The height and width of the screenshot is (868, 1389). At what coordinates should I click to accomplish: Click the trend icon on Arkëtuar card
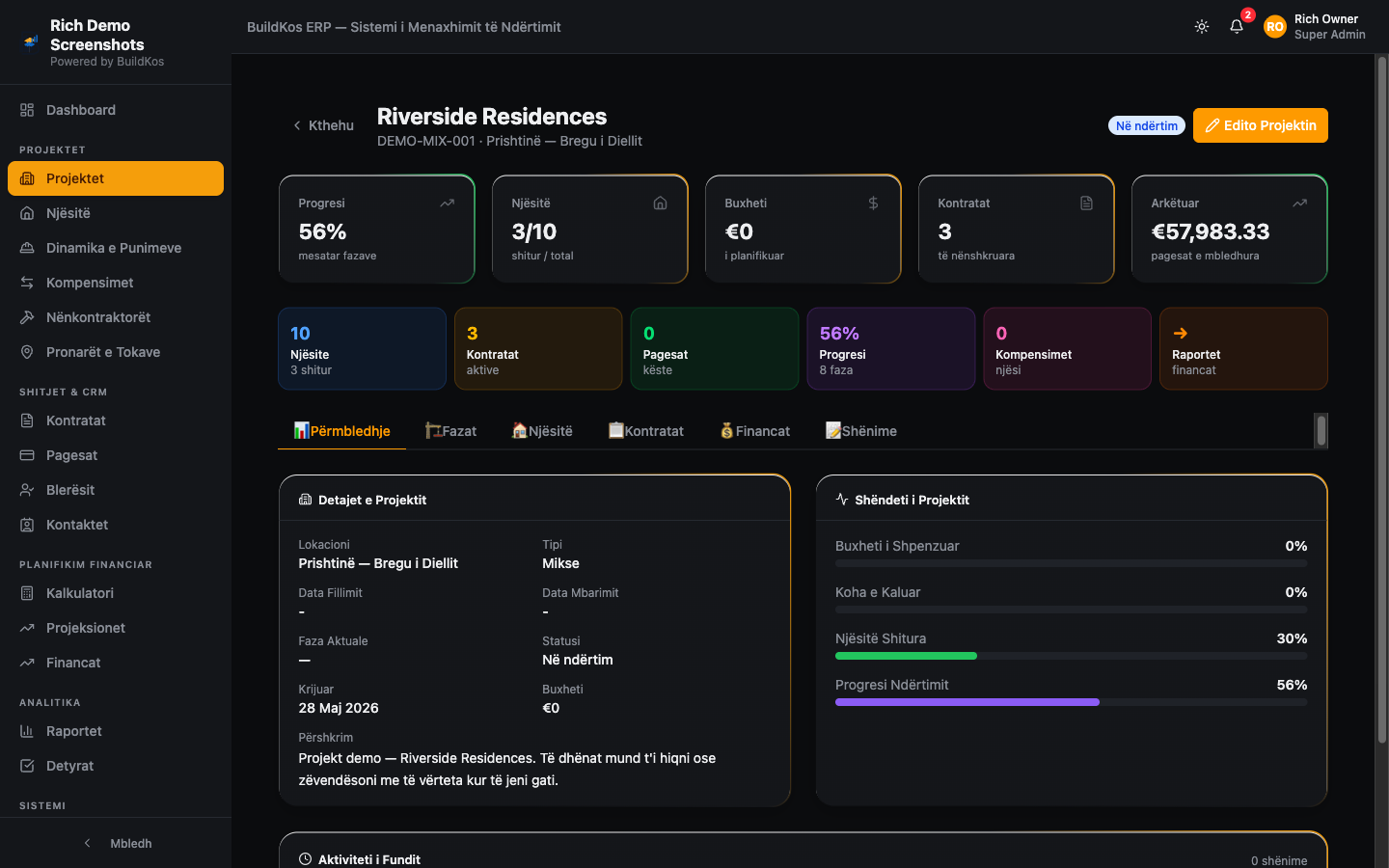1299,203
